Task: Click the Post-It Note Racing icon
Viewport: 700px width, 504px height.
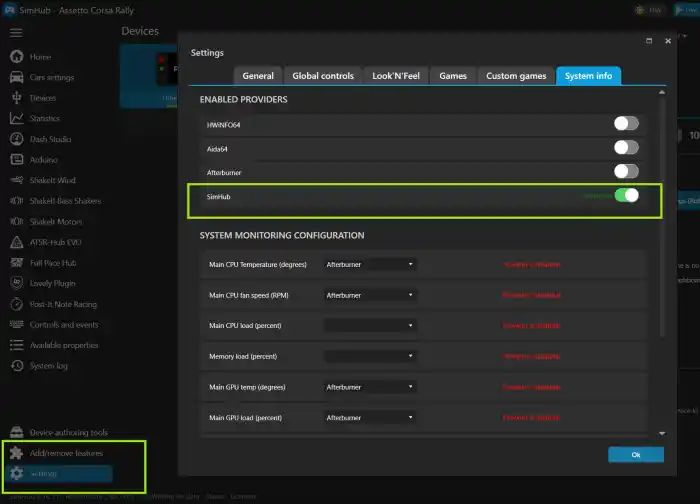Action: [x=17, y=304]
